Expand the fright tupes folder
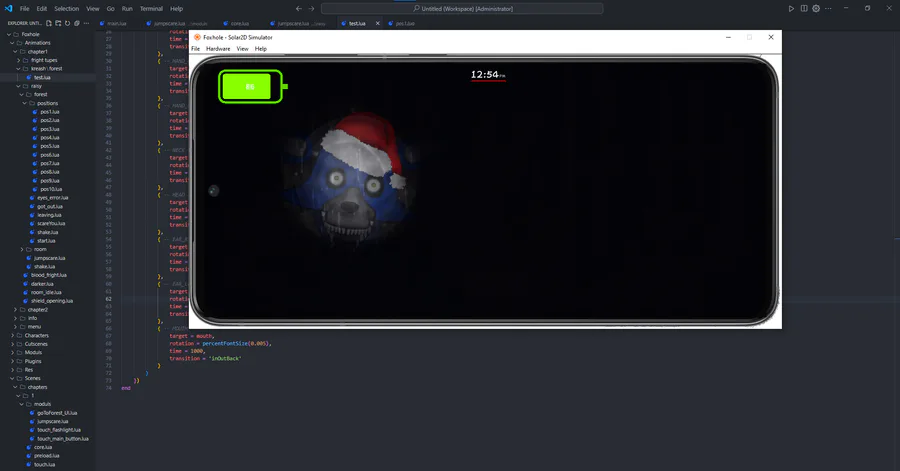 pyautogui.click(x=18, y=60)
